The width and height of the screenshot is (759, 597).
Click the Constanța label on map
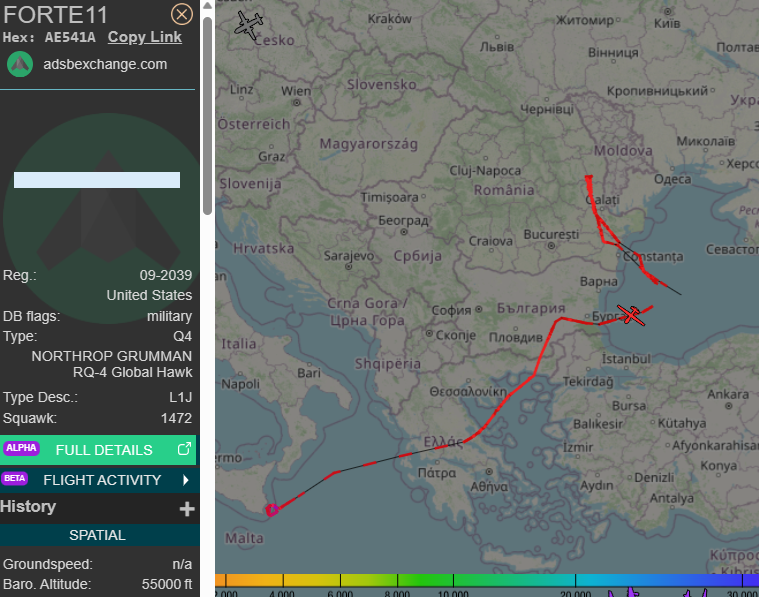click(x=653, y=257)
